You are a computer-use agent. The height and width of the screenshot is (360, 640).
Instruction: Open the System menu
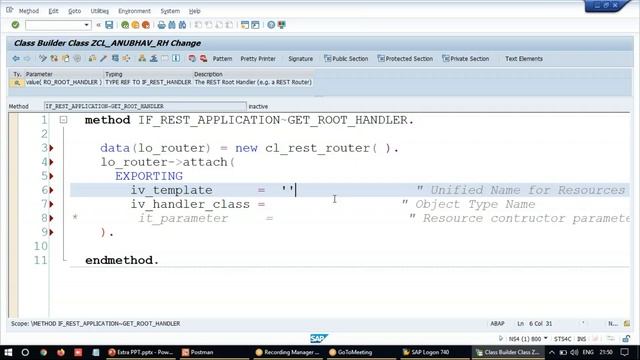170,11
